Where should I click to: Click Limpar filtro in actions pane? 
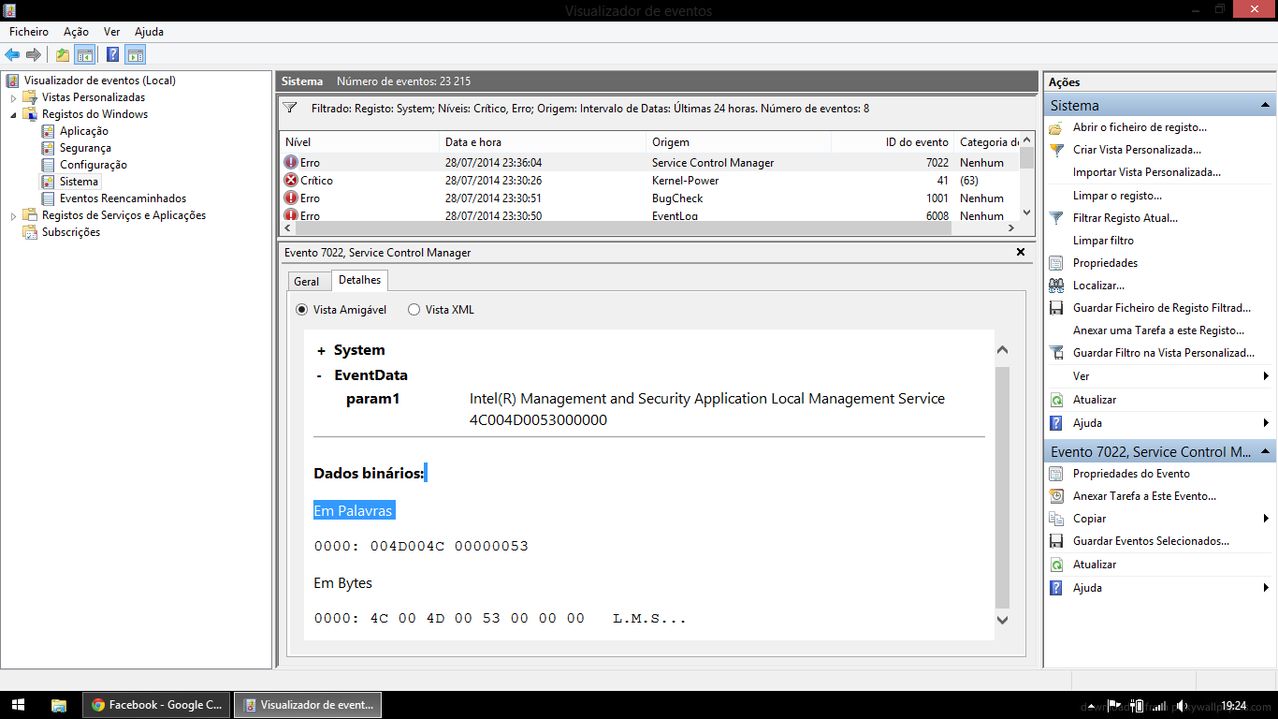click(x=1103, y=240)
